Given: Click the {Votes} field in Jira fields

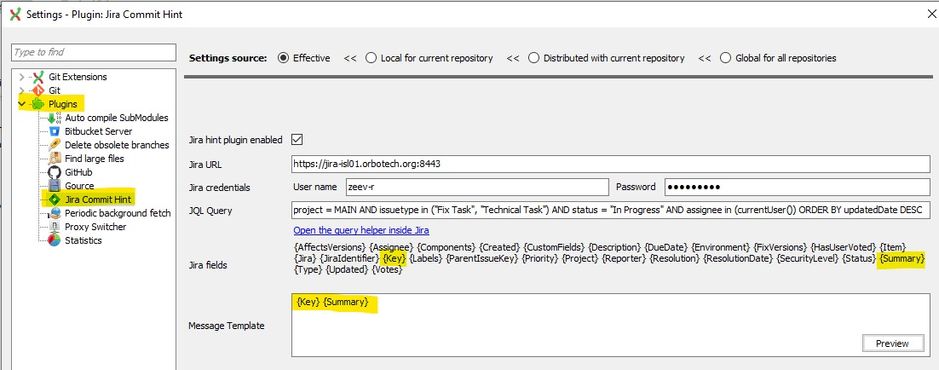Looking at the screenshot, I should point(387,270).
